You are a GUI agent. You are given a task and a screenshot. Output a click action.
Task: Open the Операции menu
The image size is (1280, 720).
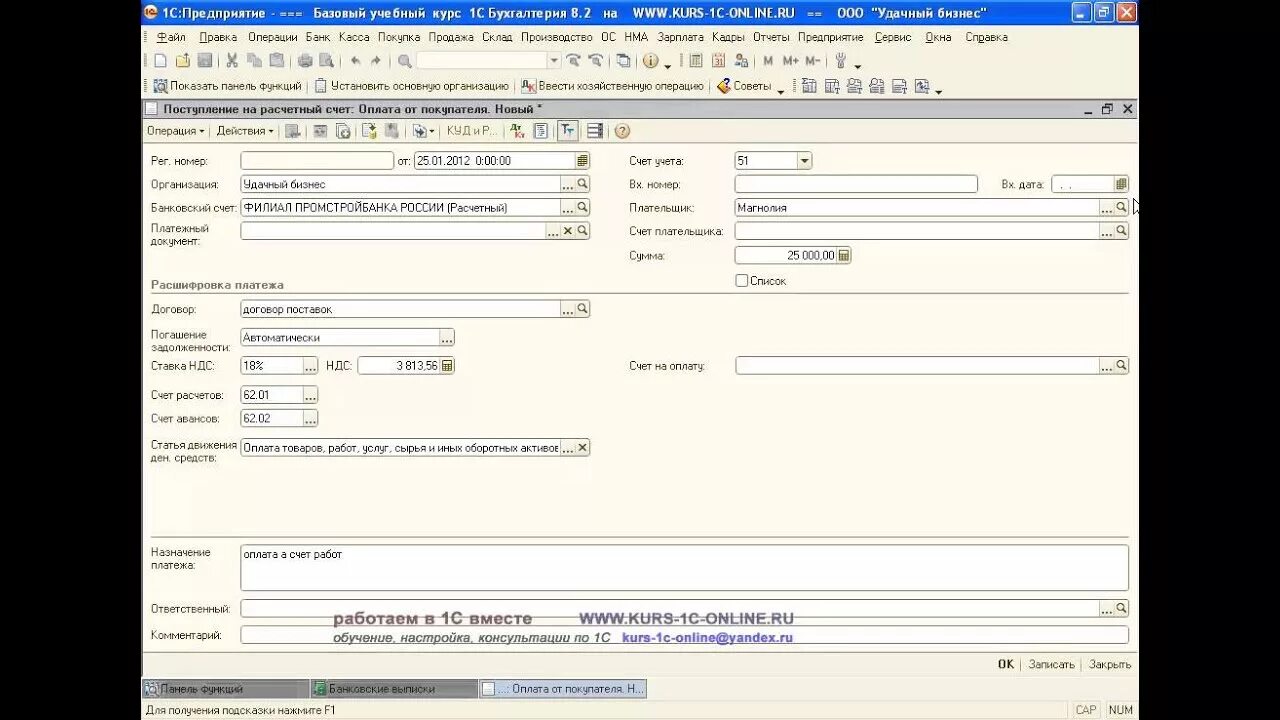(x=273, y=37)
